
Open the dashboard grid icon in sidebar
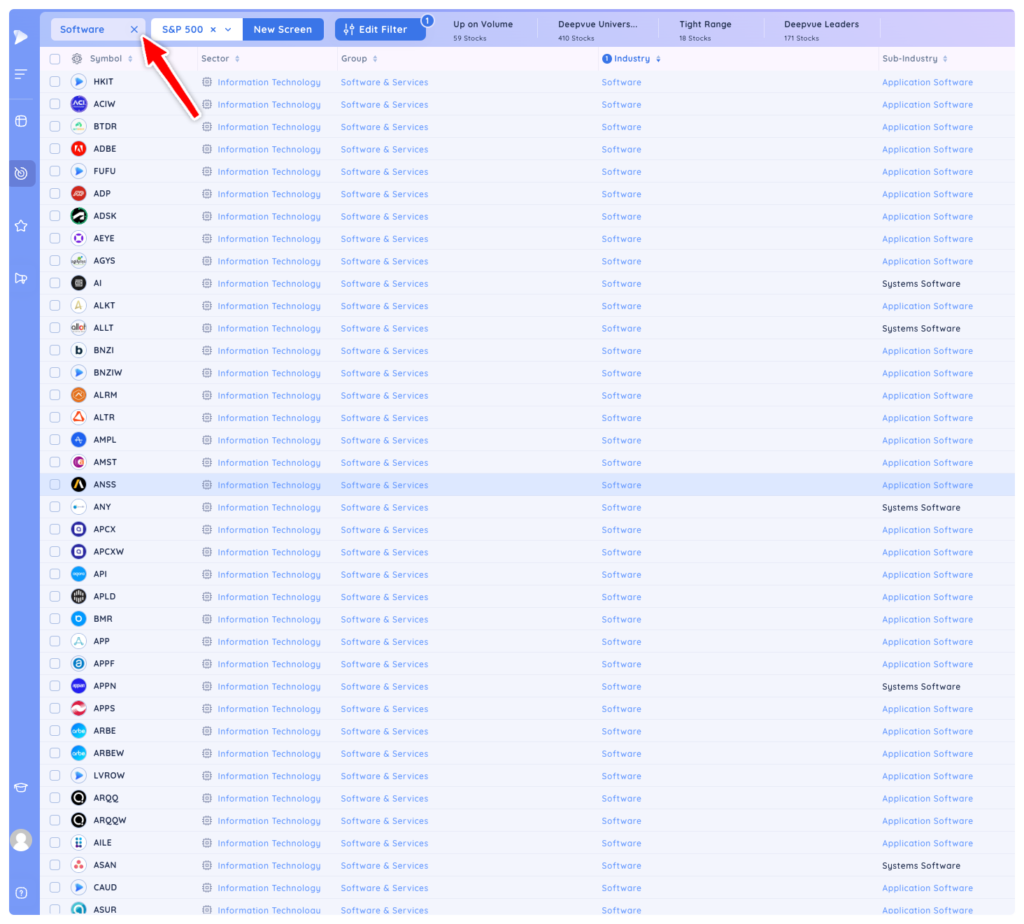click(21, 121)
